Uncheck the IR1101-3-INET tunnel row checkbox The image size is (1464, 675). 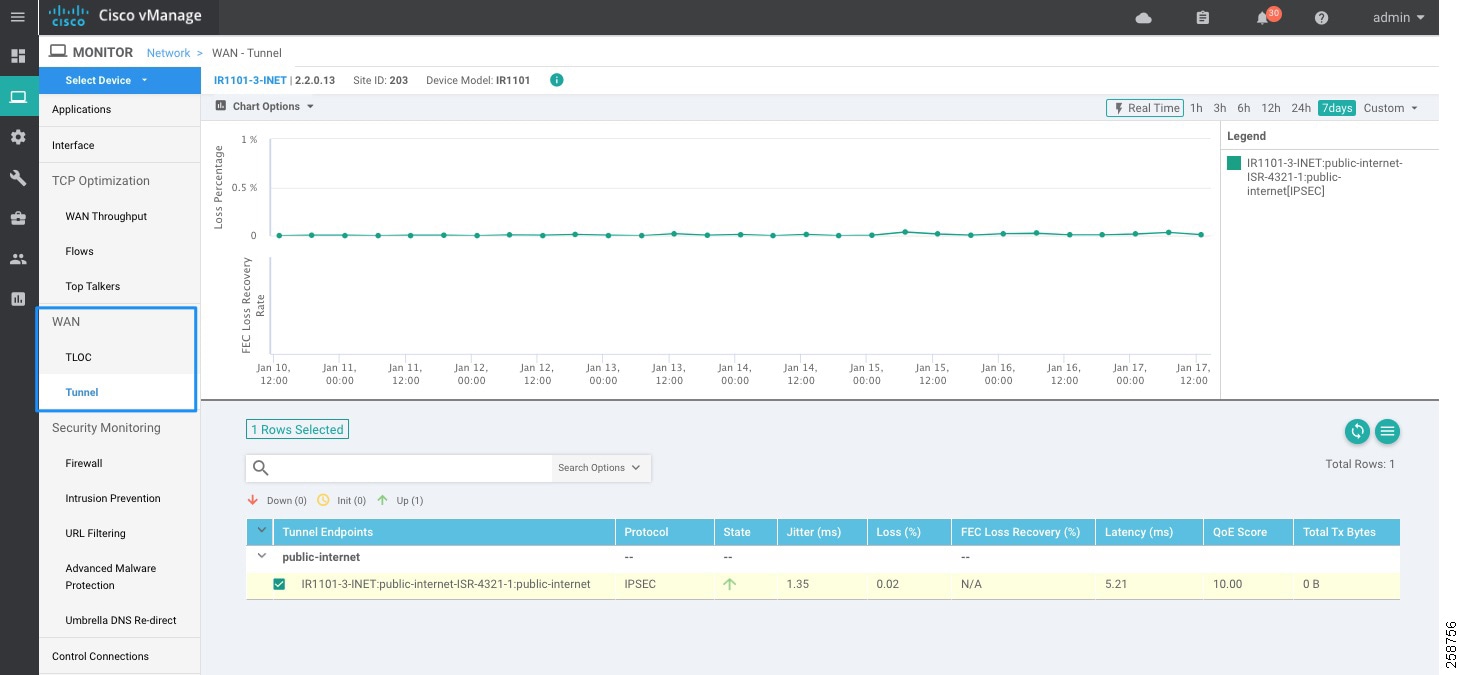tap(279, 584)
